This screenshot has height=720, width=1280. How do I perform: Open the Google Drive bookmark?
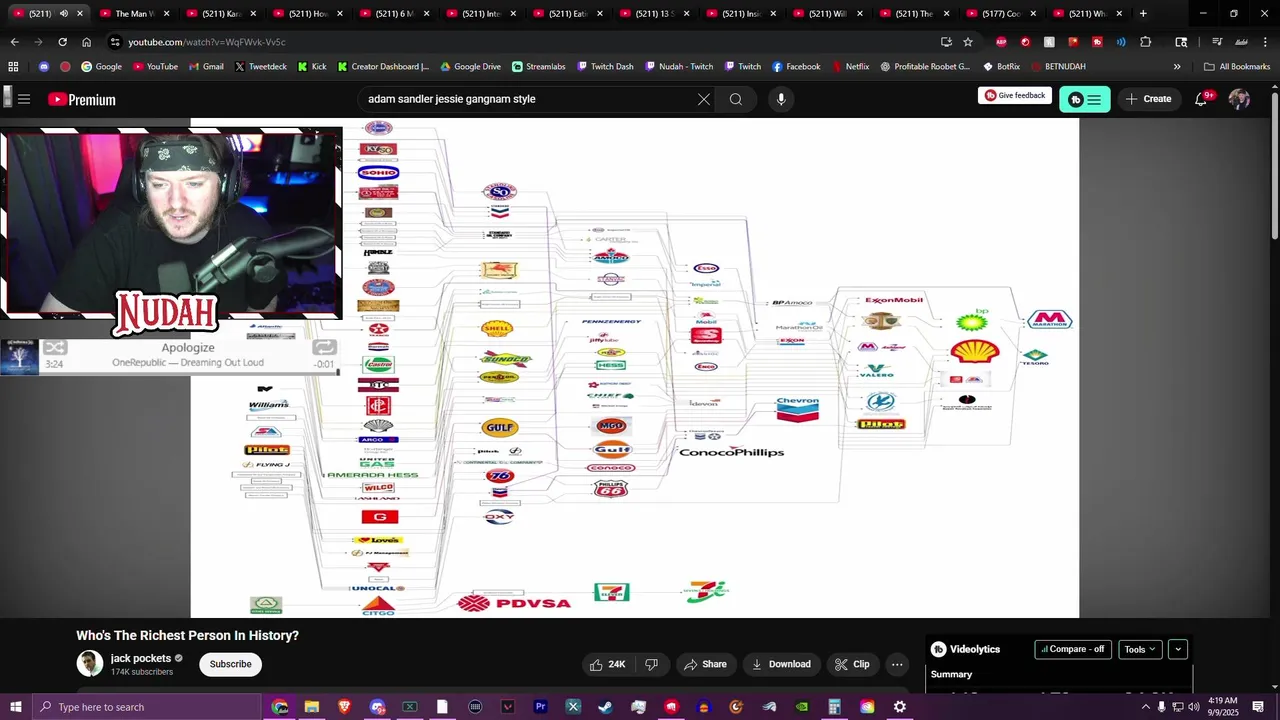[471, 67]
